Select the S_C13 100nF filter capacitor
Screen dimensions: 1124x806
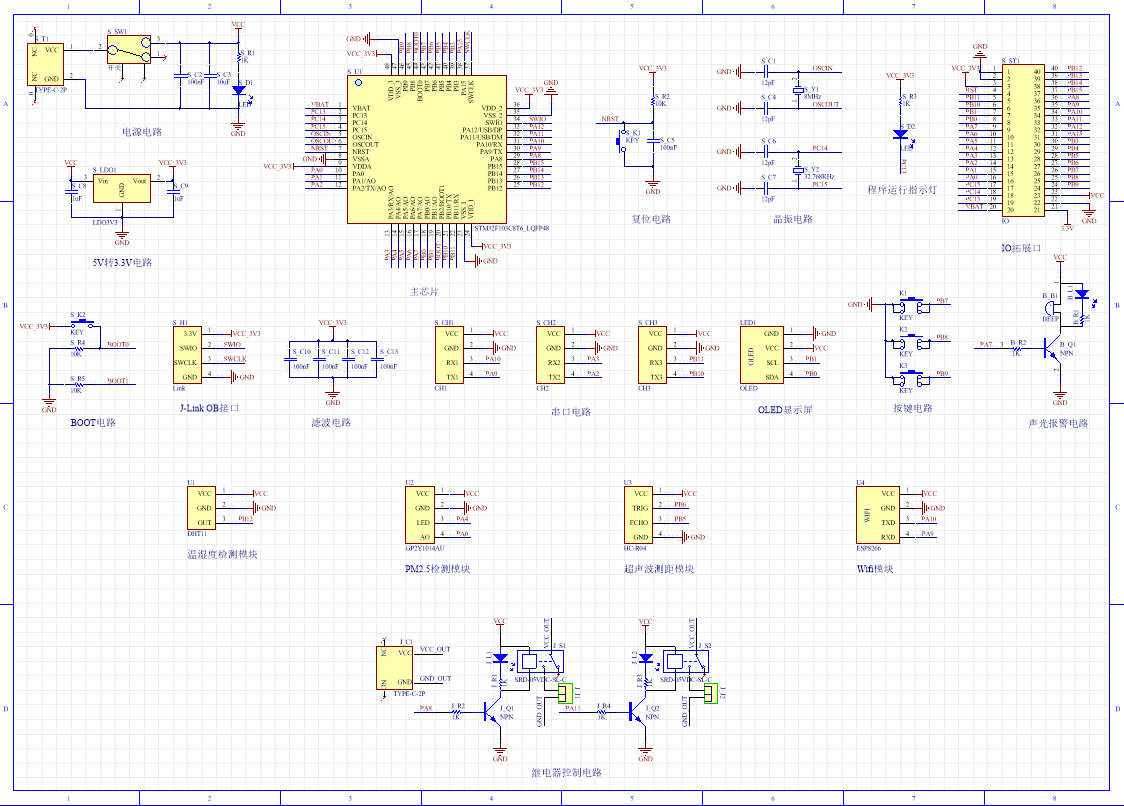pos(376,360)
